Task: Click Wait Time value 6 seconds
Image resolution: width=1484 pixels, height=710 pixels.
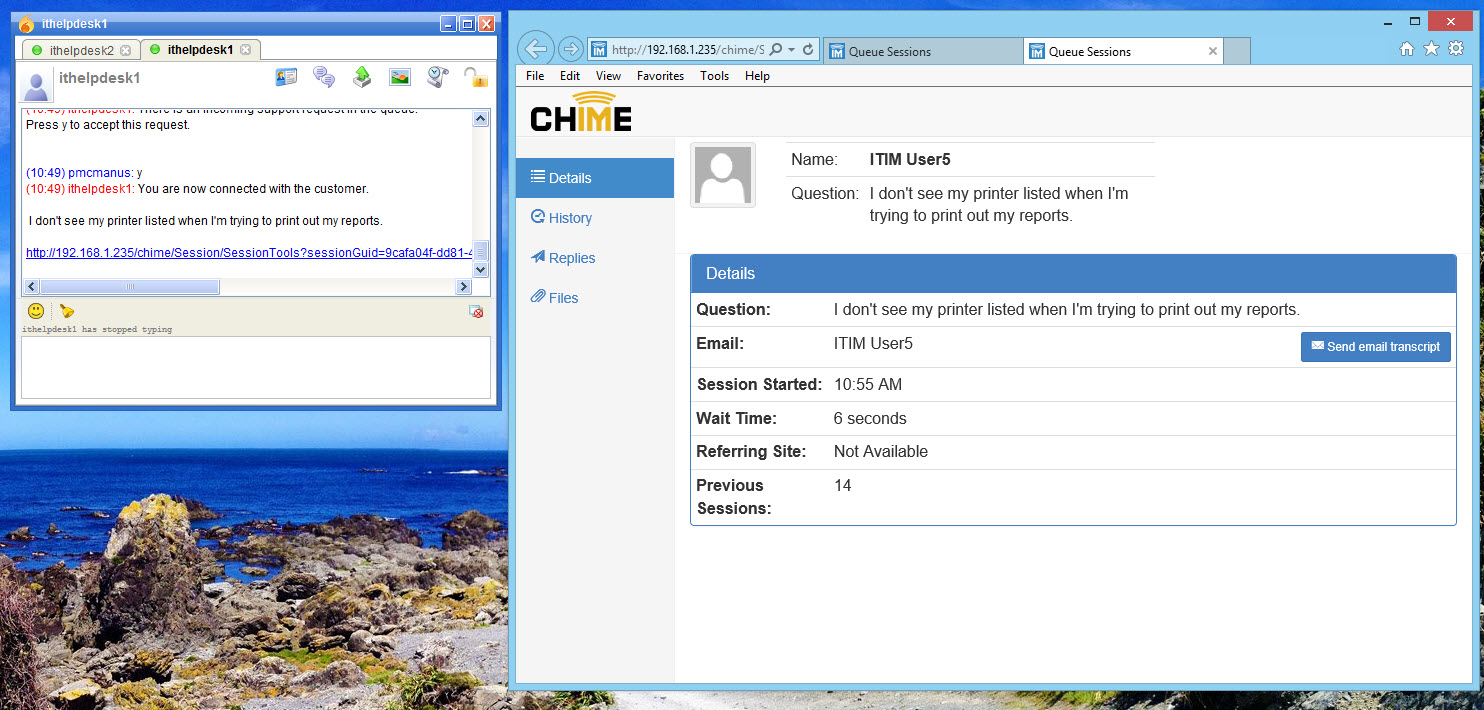Action: point(870,419)
